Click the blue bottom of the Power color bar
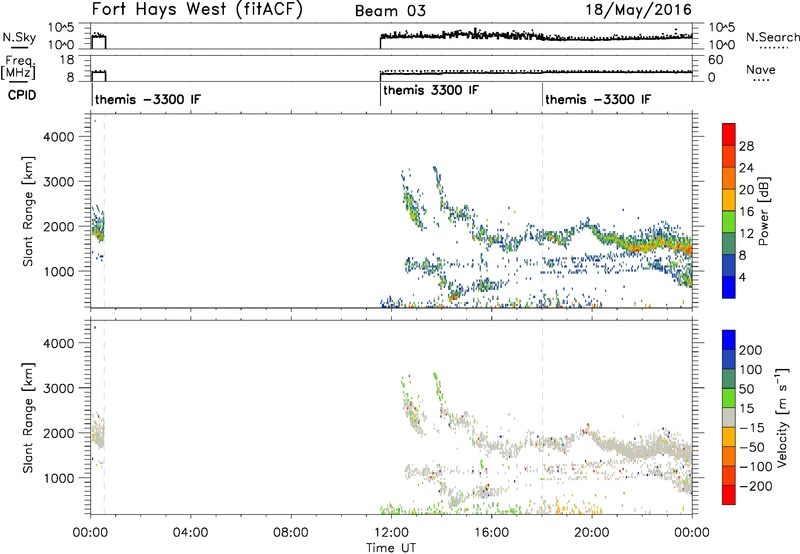The image size is (800, 554). click(729, 287)
